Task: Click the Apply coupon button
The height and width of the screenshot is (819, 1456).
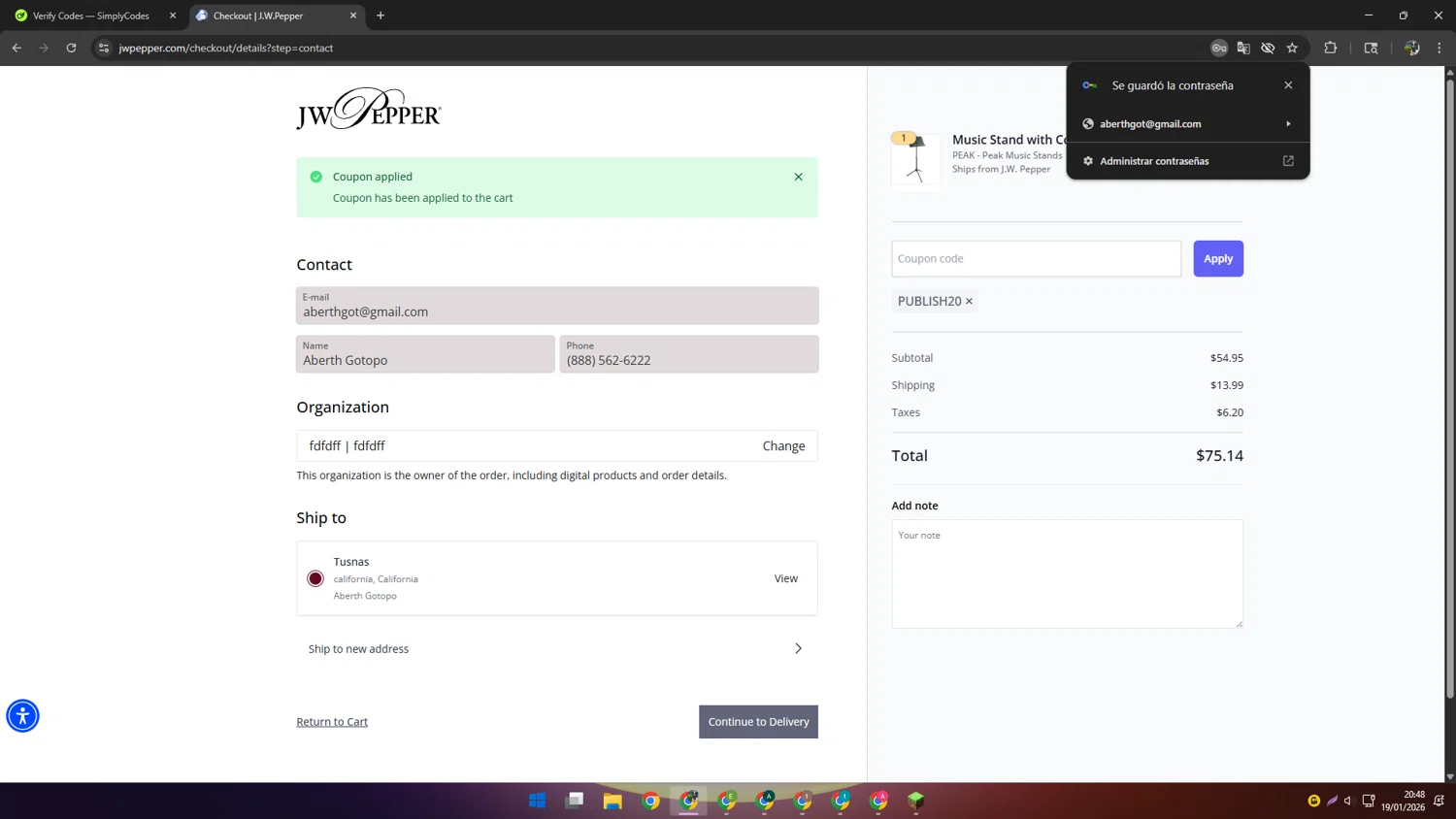Action: [x=1218, y=258]
